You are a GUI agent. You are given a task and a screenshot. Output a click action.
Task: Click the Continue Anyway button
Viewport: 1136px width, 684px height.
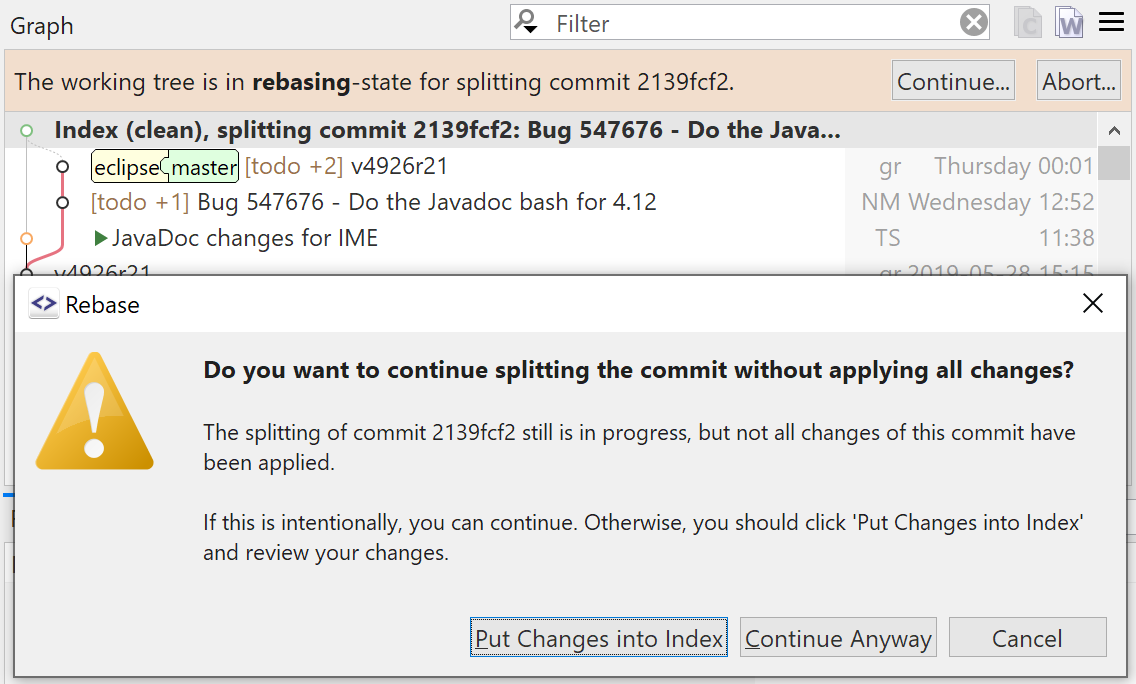point(838,637)
